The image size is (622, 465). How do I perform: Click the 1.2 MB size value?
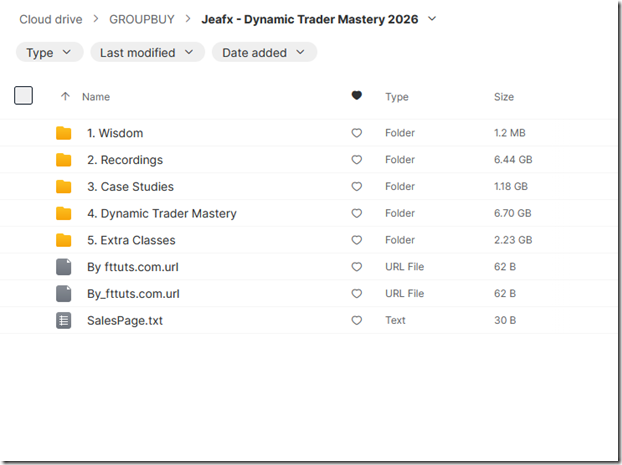coord(510,133)
